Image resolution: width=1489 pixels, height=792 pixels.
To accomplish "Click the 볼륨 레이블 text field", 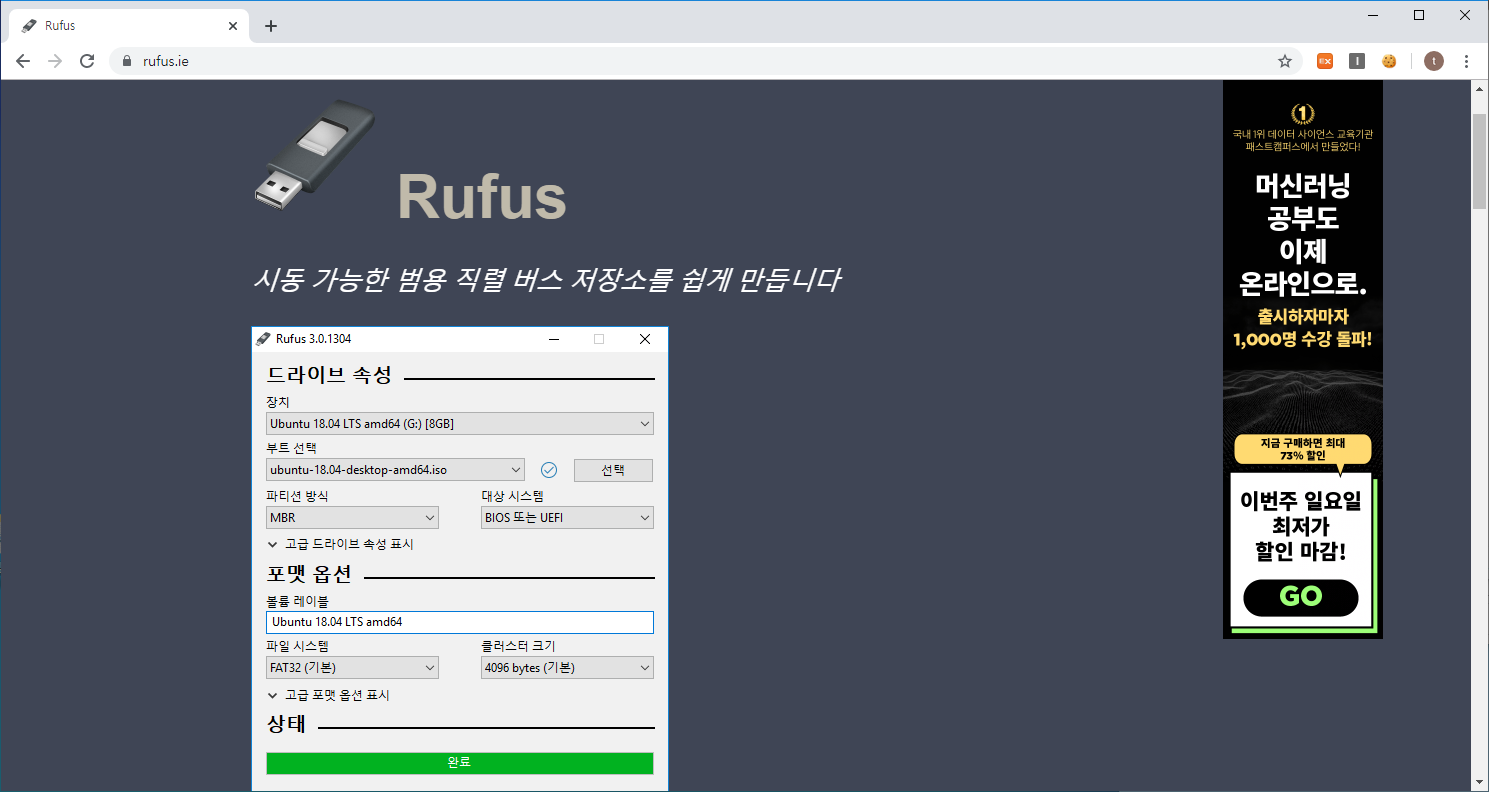I will click(460, 622).
